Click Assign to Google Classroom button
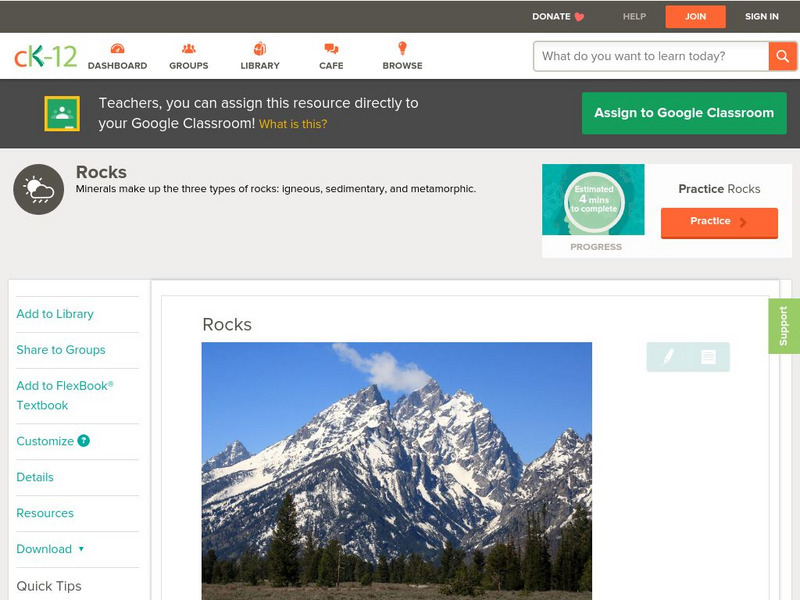 point(684,113)
